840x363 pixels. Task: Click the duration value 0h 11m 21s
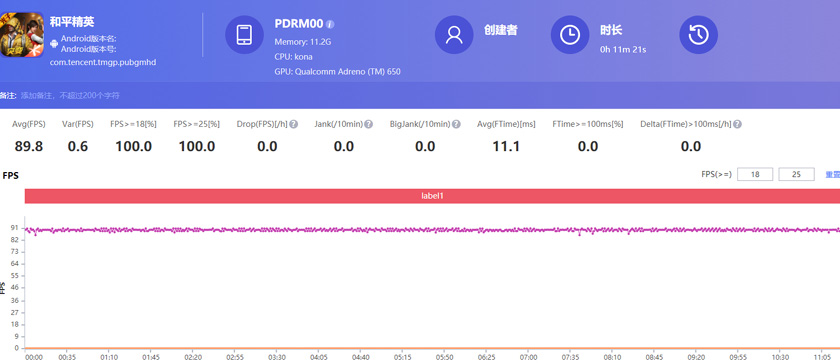click(x=623, y=49)
